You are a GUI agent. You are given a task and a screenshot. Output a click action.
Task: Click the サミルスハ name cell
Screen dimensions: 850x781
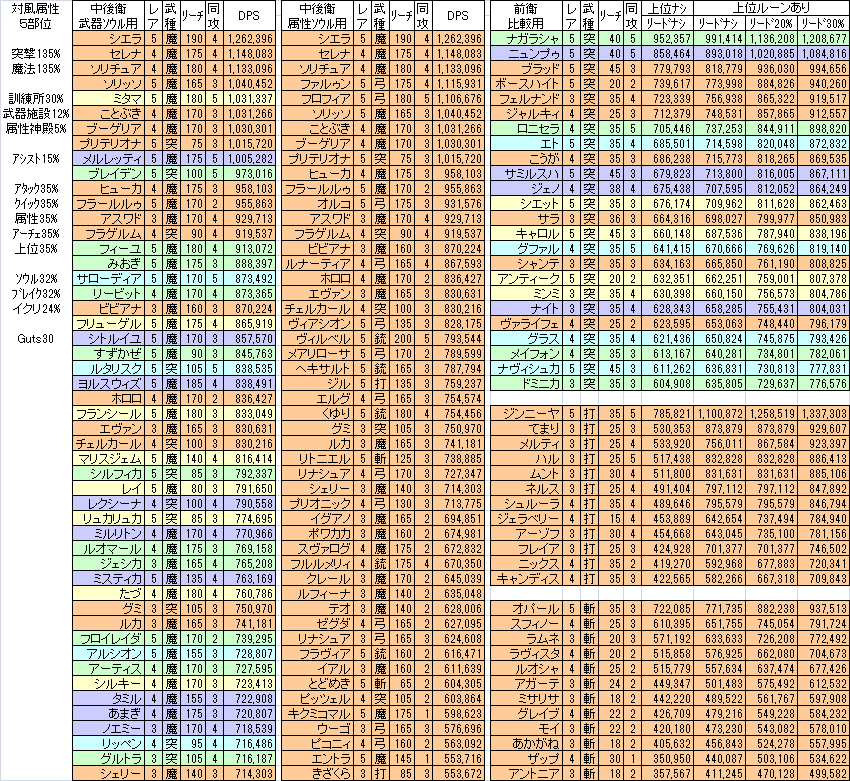526,173
